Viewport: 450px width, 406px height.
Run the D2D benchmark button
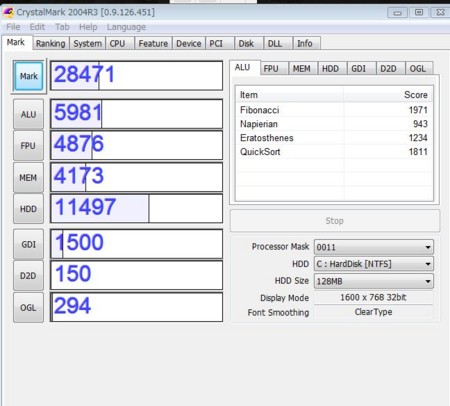point(28,276)
